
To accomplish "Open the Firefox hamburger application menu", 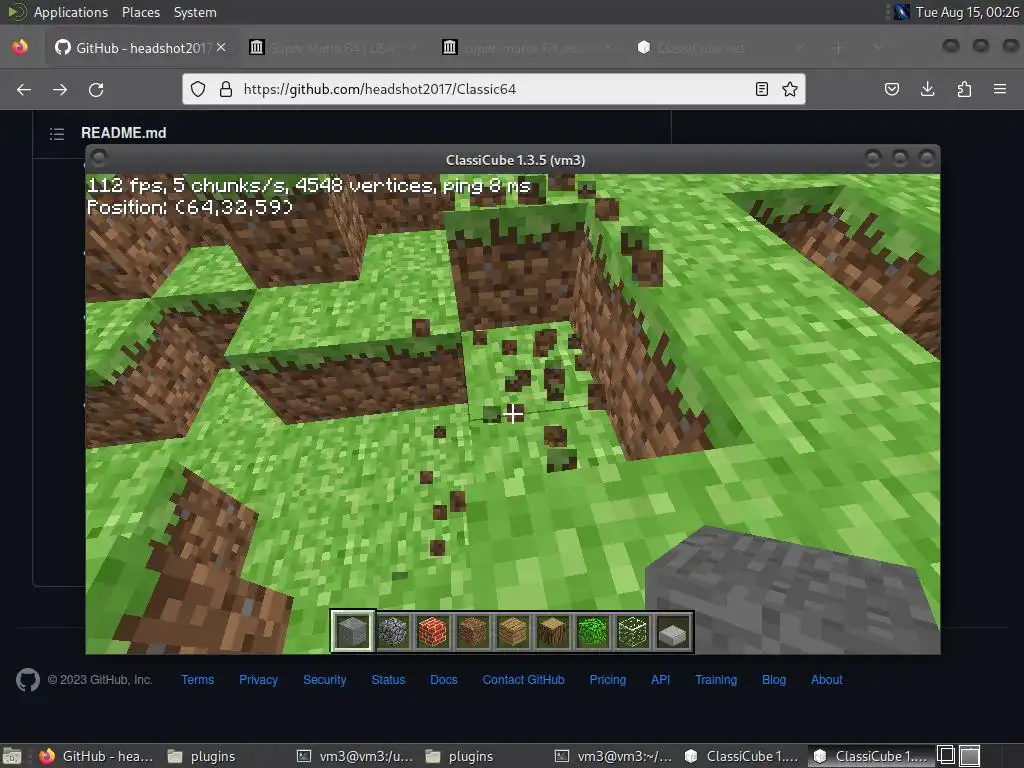I will click(x=1000, y=89).
